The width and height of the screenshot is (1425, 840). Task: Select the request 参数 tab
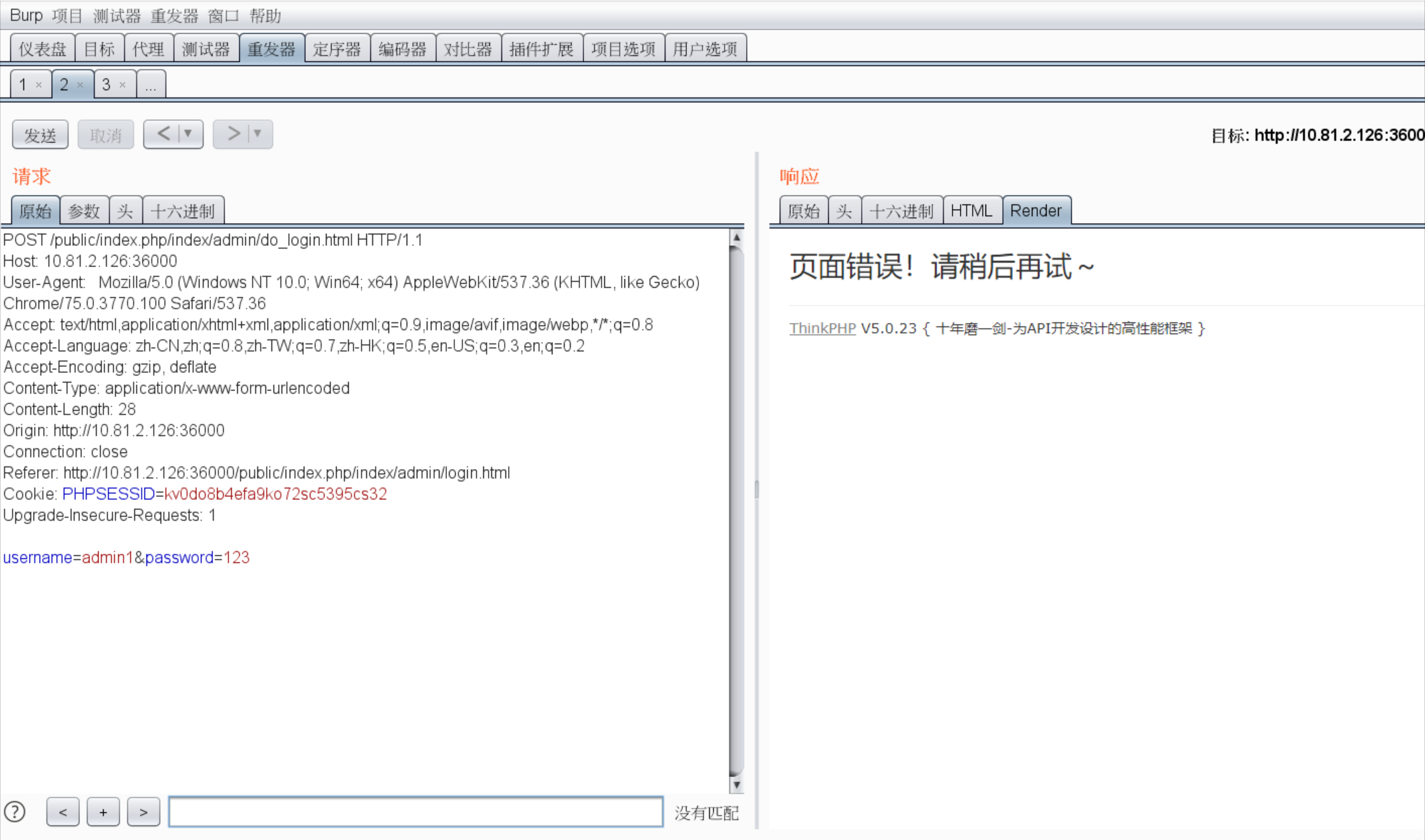tap(85, 211)
